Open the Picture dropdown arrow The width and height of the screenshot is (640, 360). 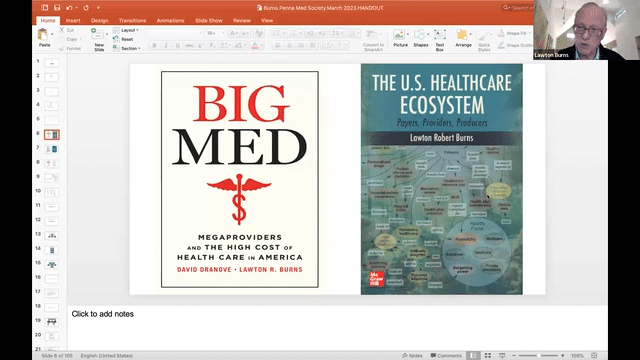(407, 34)
